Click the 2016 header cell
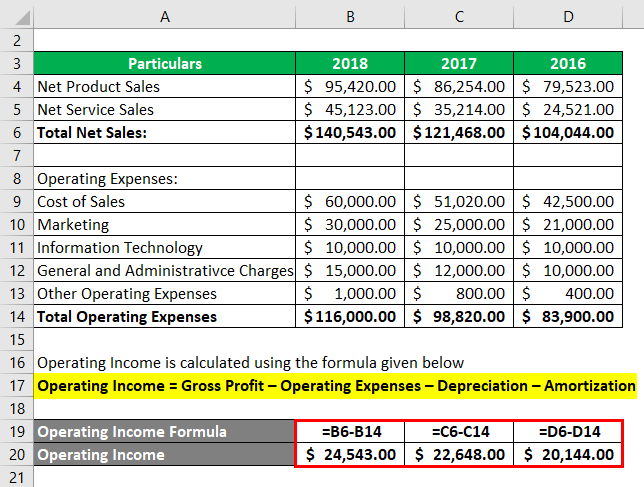 pos(568,63)
